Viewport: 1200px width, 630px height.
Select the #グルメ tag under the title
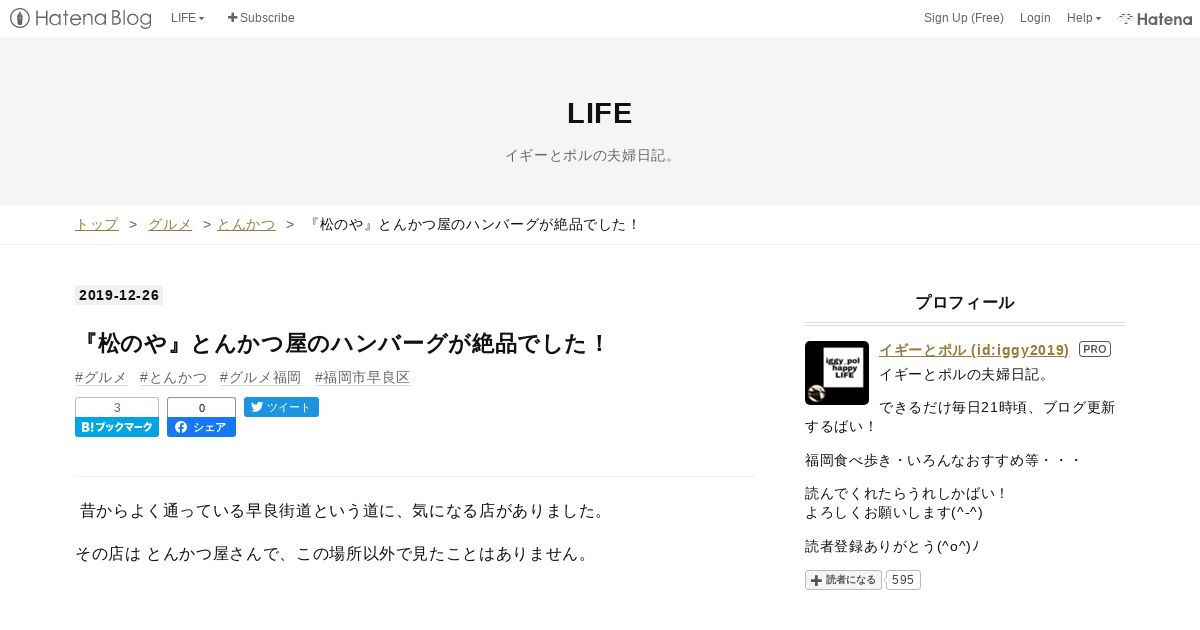tap(101, 377)
